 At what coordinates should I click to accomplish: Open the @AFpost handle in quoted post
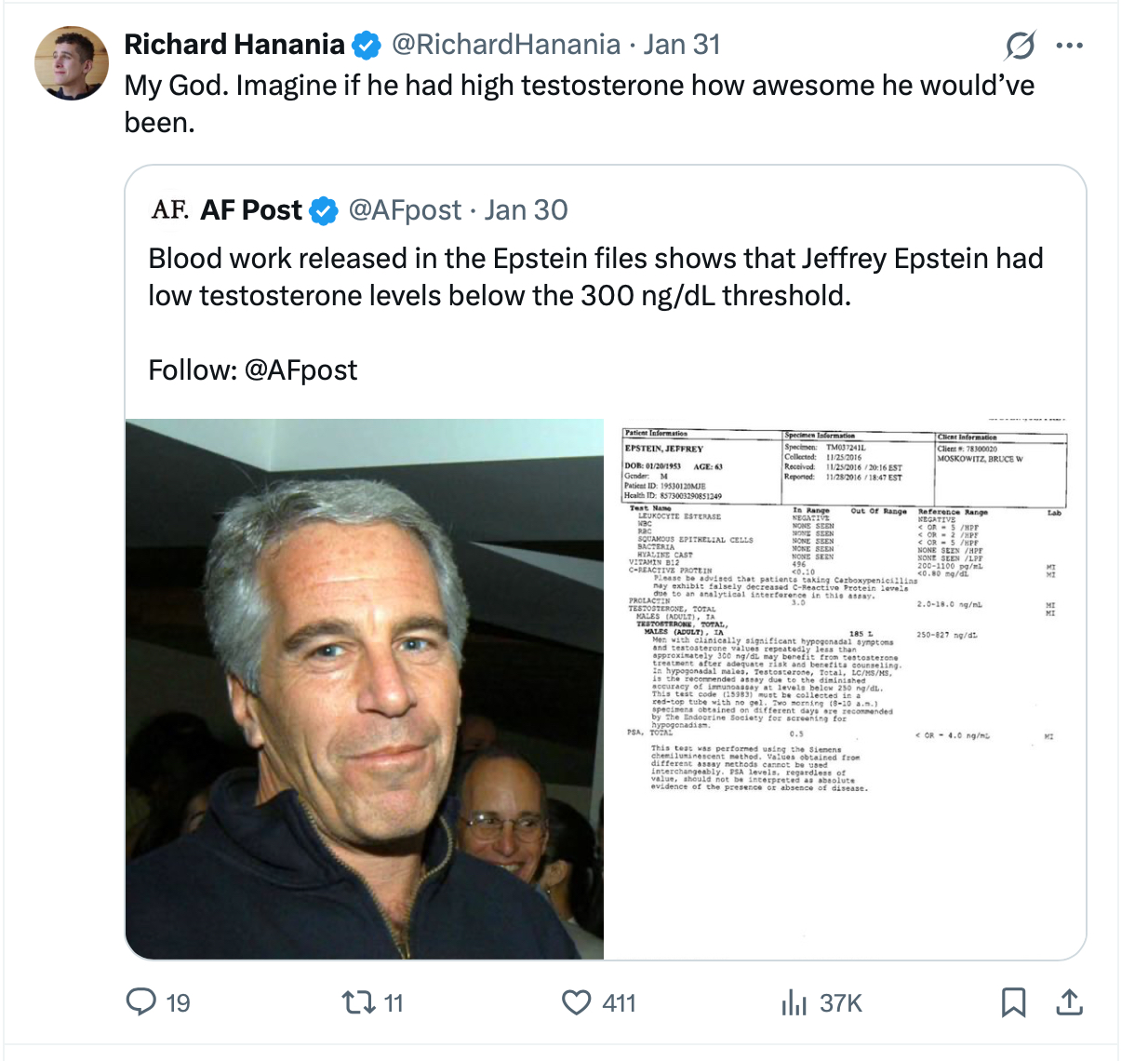coord(405,210)
